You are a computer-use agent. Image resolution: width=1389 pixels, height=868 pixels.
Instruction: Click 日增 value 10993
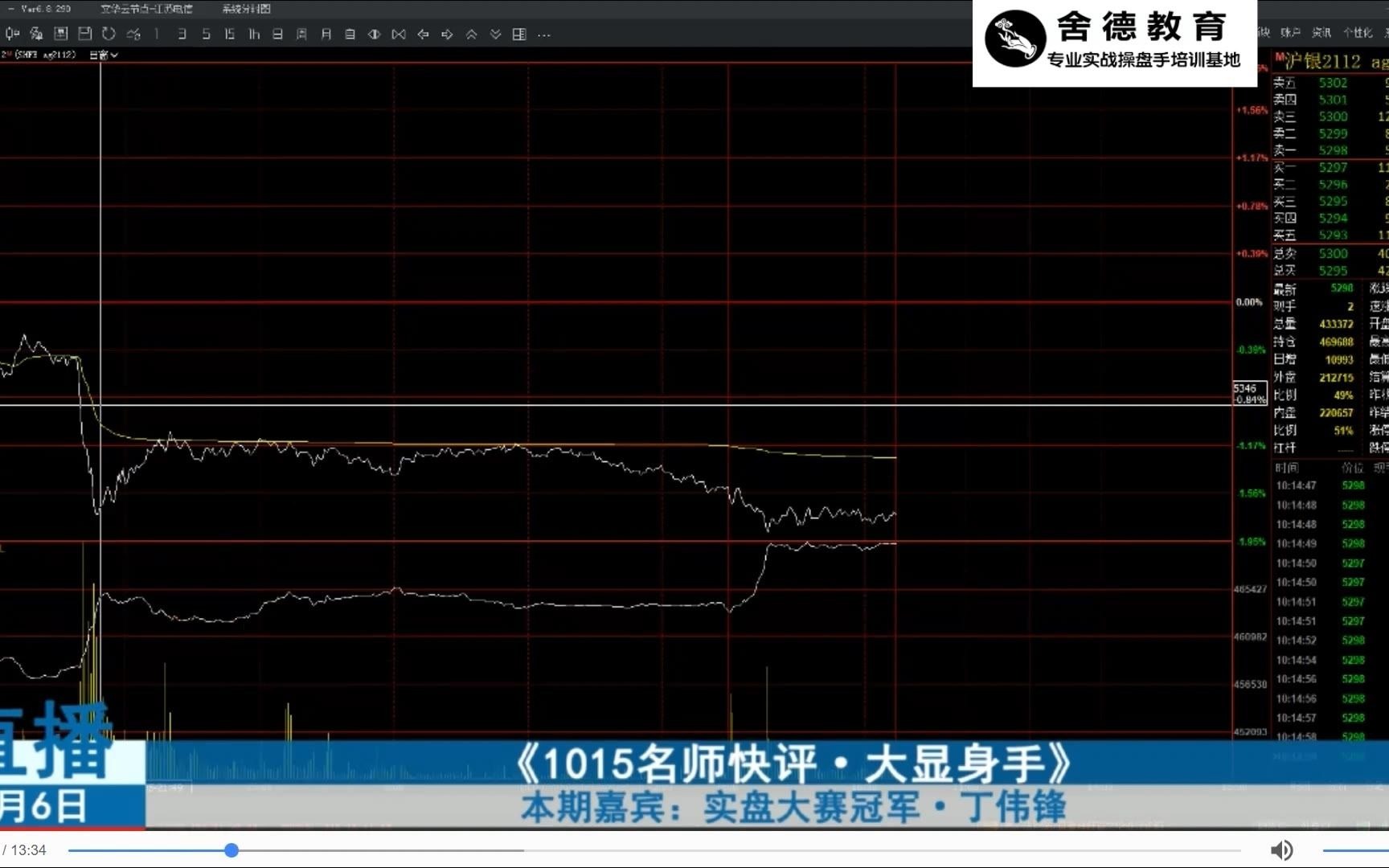tap(1339, 359)
